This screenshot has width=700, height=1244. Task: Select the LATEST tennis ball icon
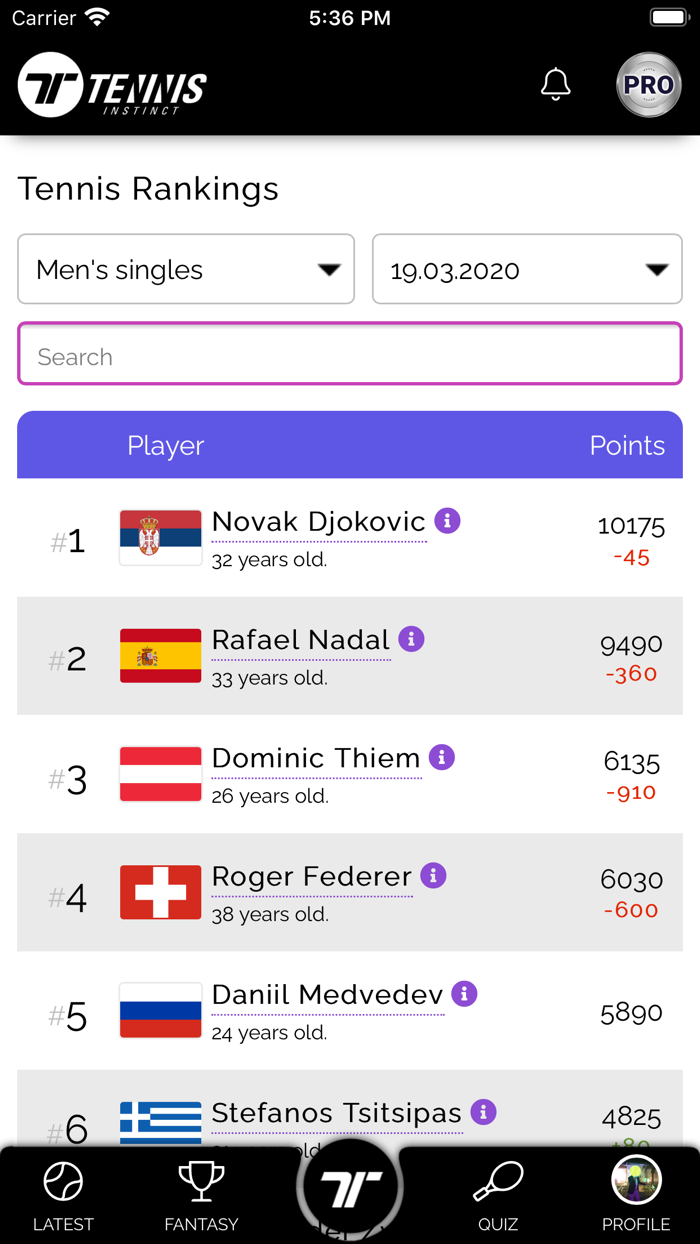(x=63, y=1181)
